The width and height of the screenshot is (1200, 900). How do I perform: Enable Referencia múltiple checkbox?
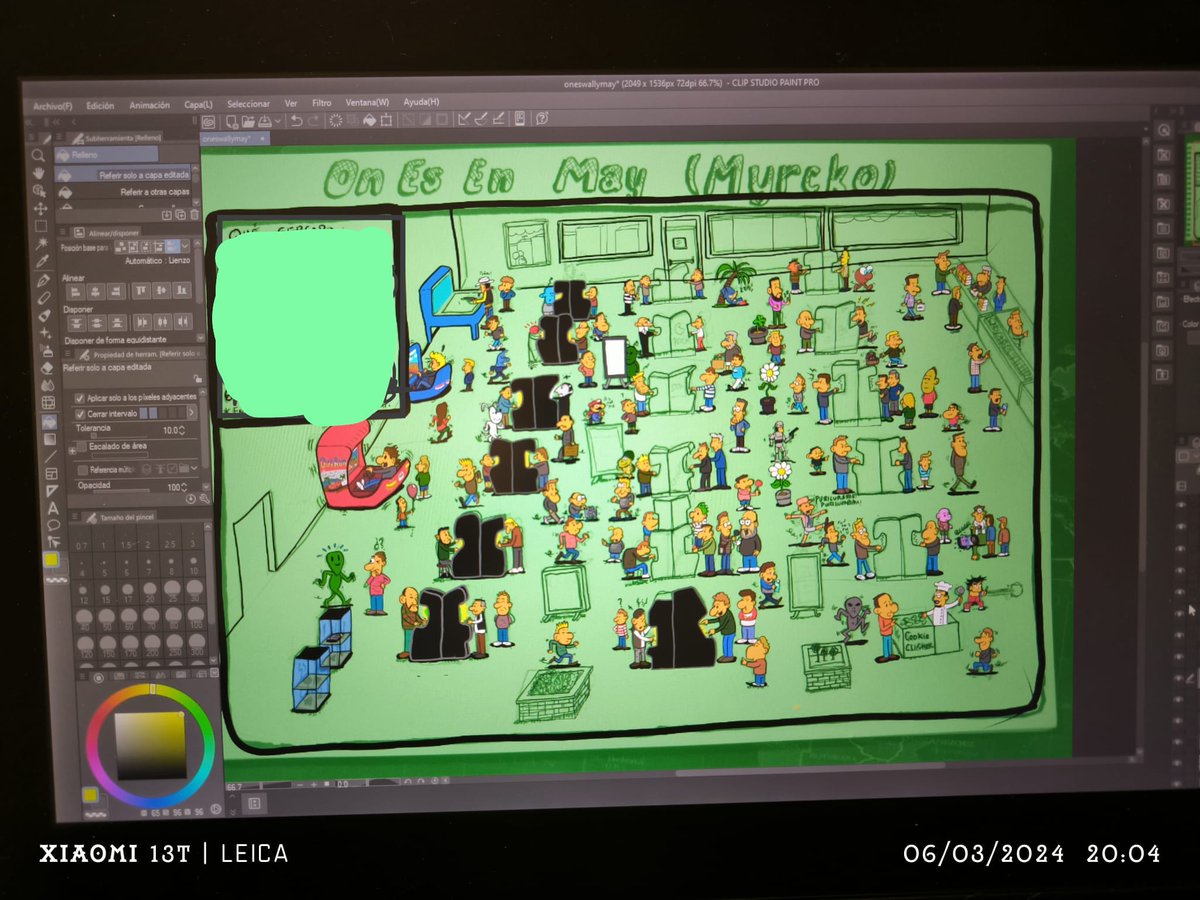click(x=82, y=470)
